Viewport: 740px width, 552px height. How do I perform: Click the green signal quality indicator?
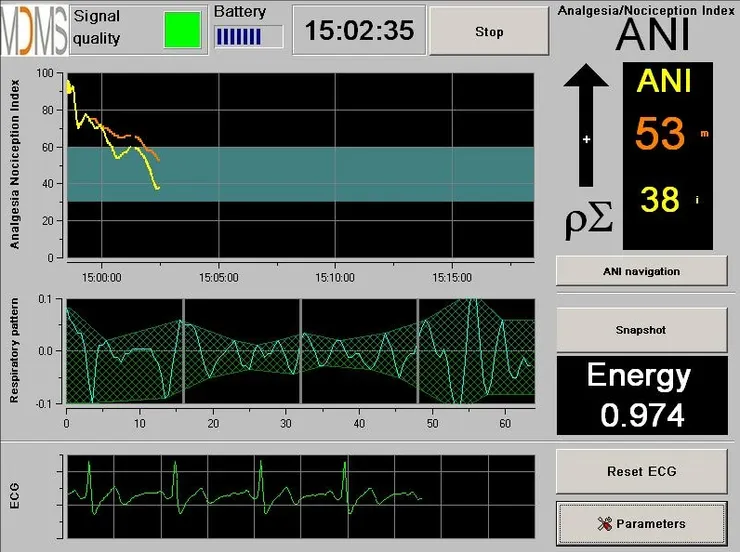tap(182, 30)
